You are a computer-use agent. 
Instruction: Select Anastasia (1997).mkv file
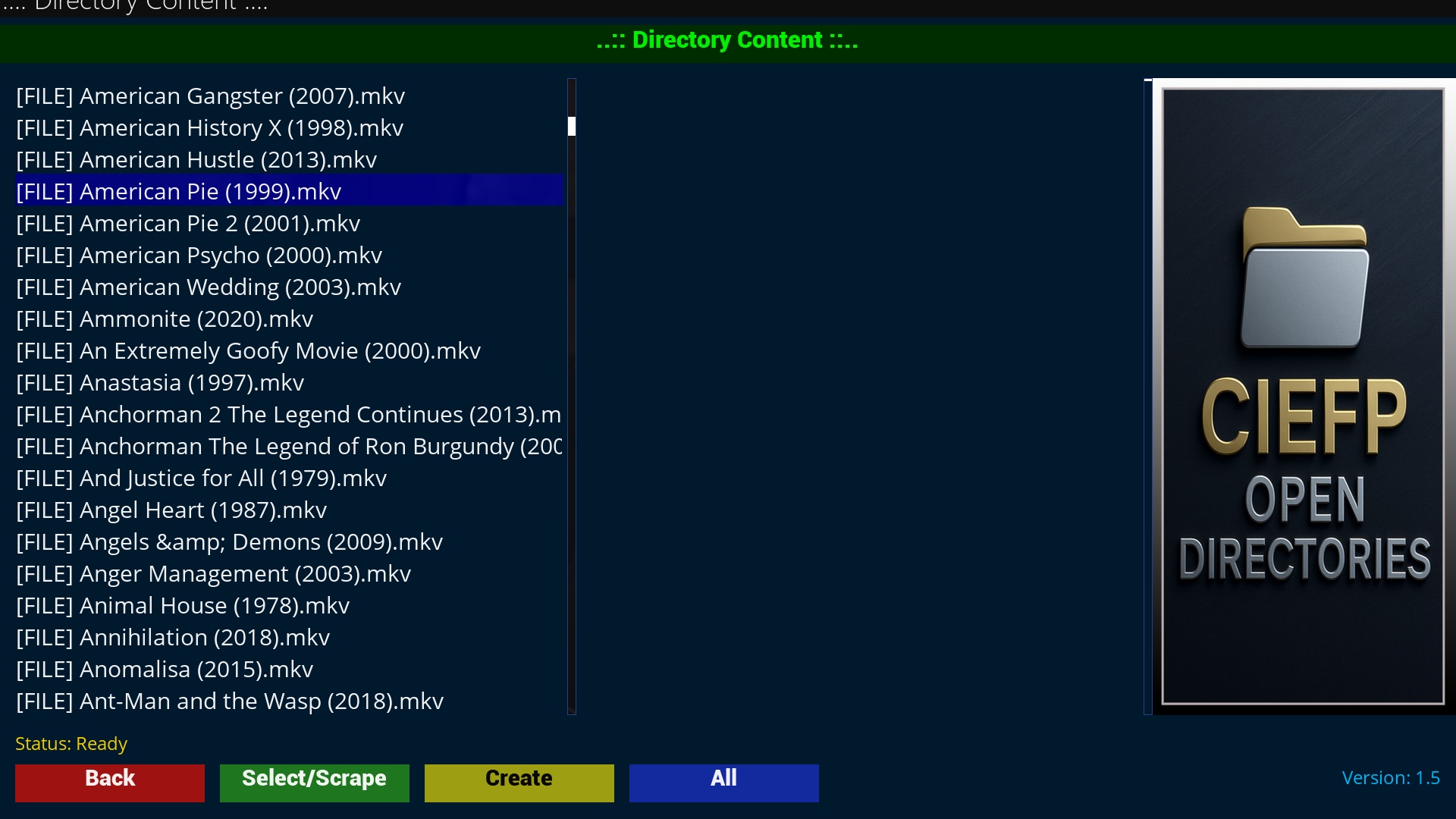[x=289, y=383]
